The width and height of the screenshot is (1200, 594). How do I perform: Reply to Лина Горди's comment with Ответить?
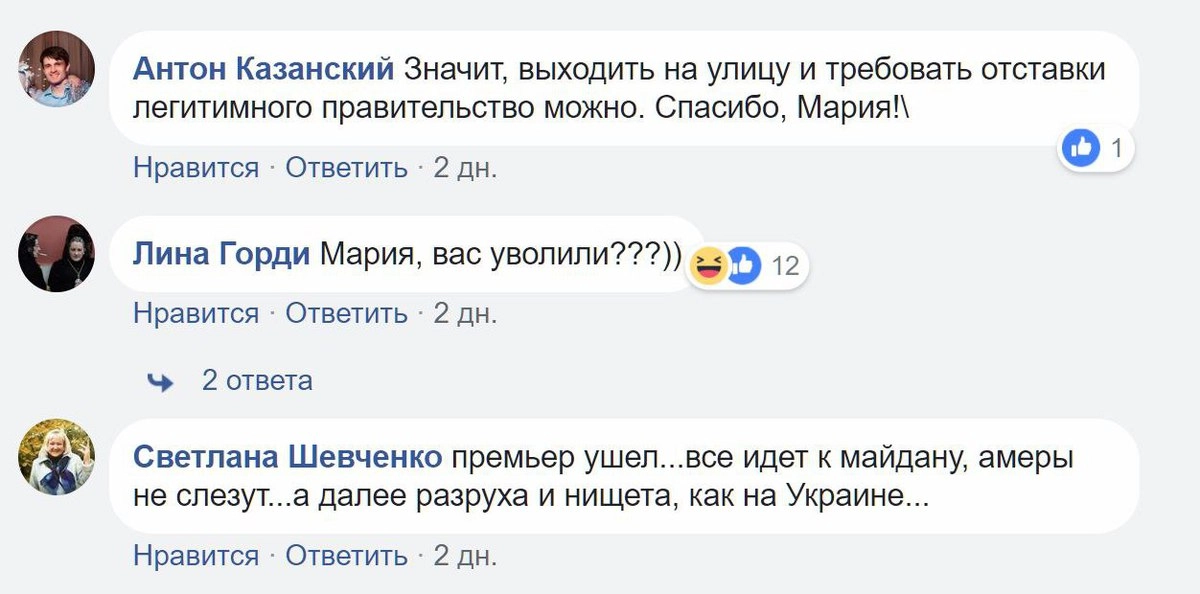346,313
